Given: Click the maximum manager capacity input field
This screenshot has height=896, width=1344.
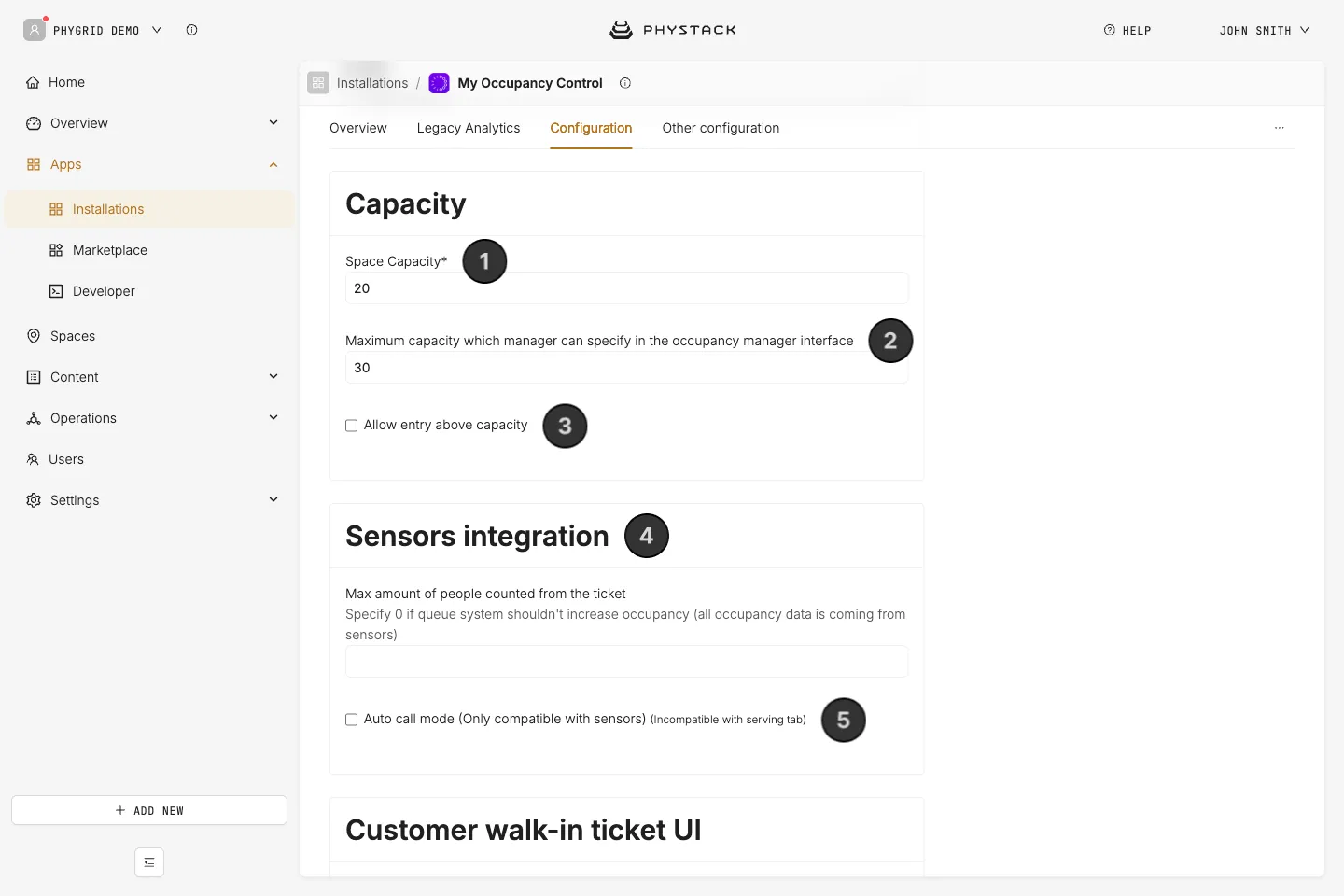Looking at the screenshot, I should pos(627,368).
